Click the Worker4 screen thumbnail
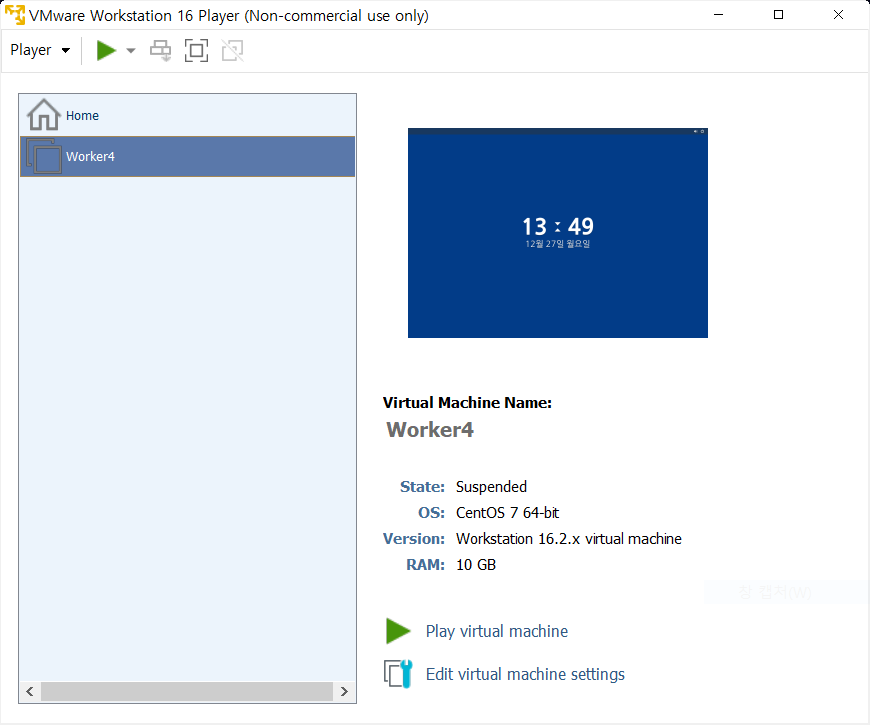 click(x=558, y=233)
